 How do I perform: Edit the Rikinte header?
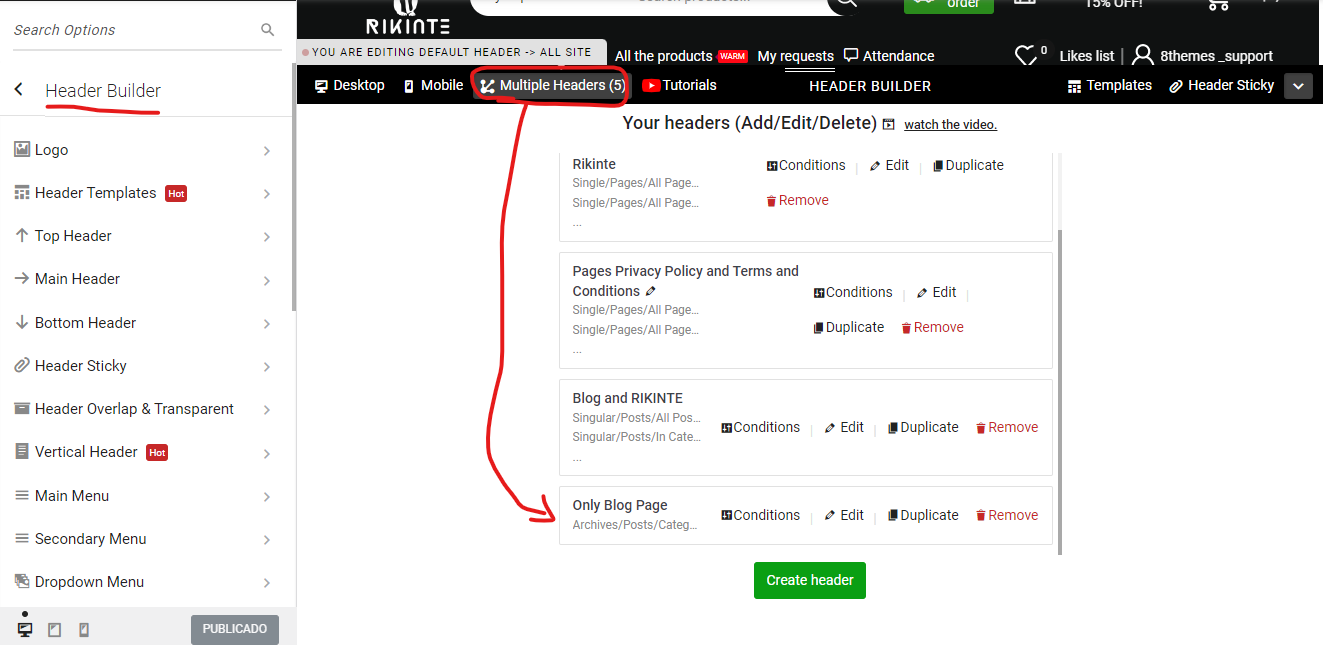click(889, 165)
